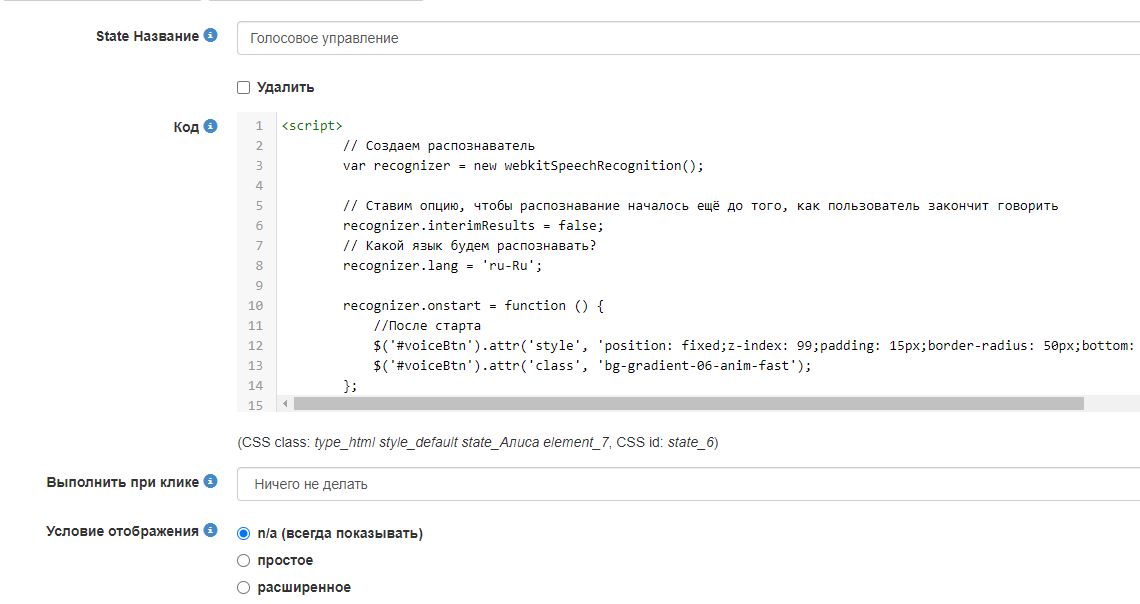Click the code editor's left scroll arrow
This screenshot has height=604, width=1140.
285,403
